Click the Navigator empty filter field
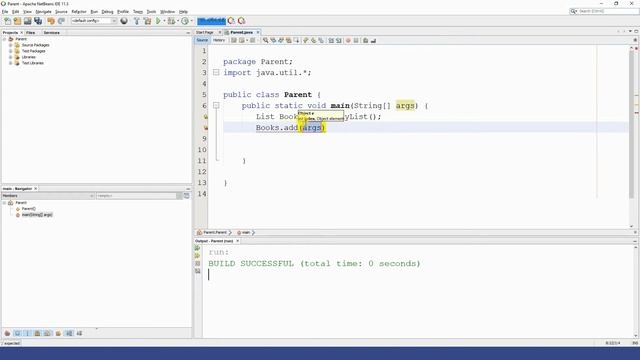Screen dimensions: 640x360 point(139,196)
